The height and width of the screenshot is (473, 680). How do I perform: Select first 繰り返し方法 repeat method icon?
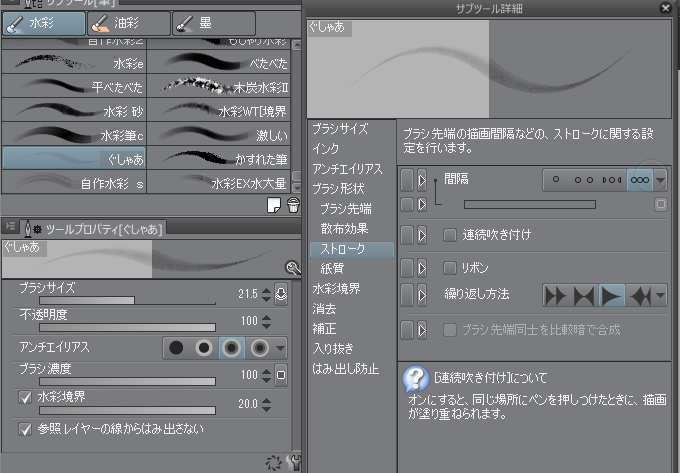tap(556, 295)
